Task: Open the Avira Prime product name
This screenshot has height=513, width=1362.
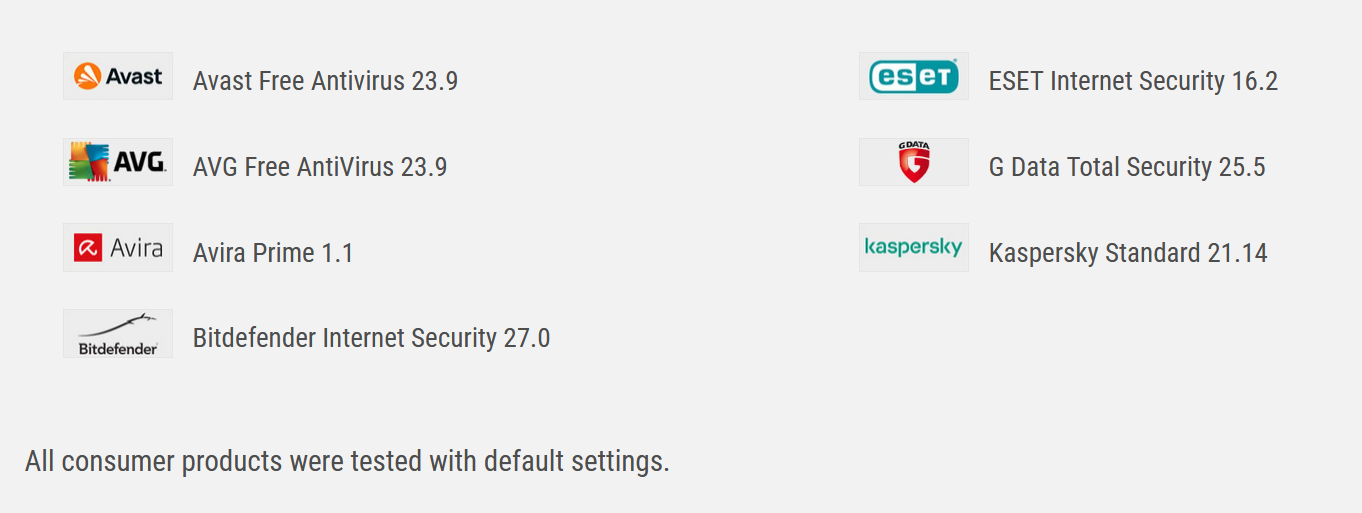Action: [254, 252]
